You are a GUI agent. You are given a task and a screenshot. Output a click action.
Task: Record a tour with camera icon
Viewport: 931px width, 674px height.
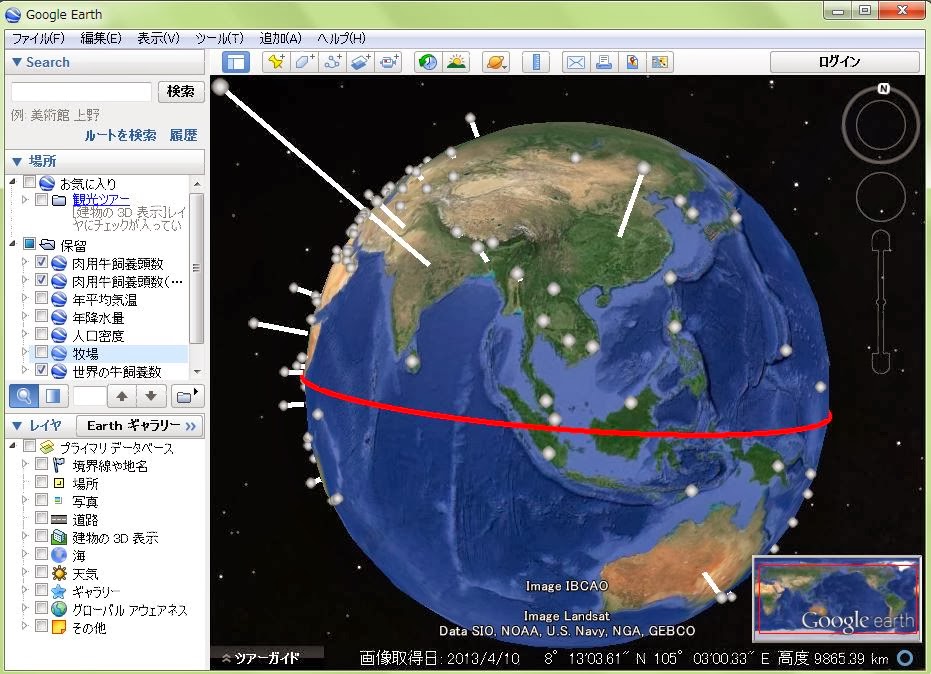390,62
